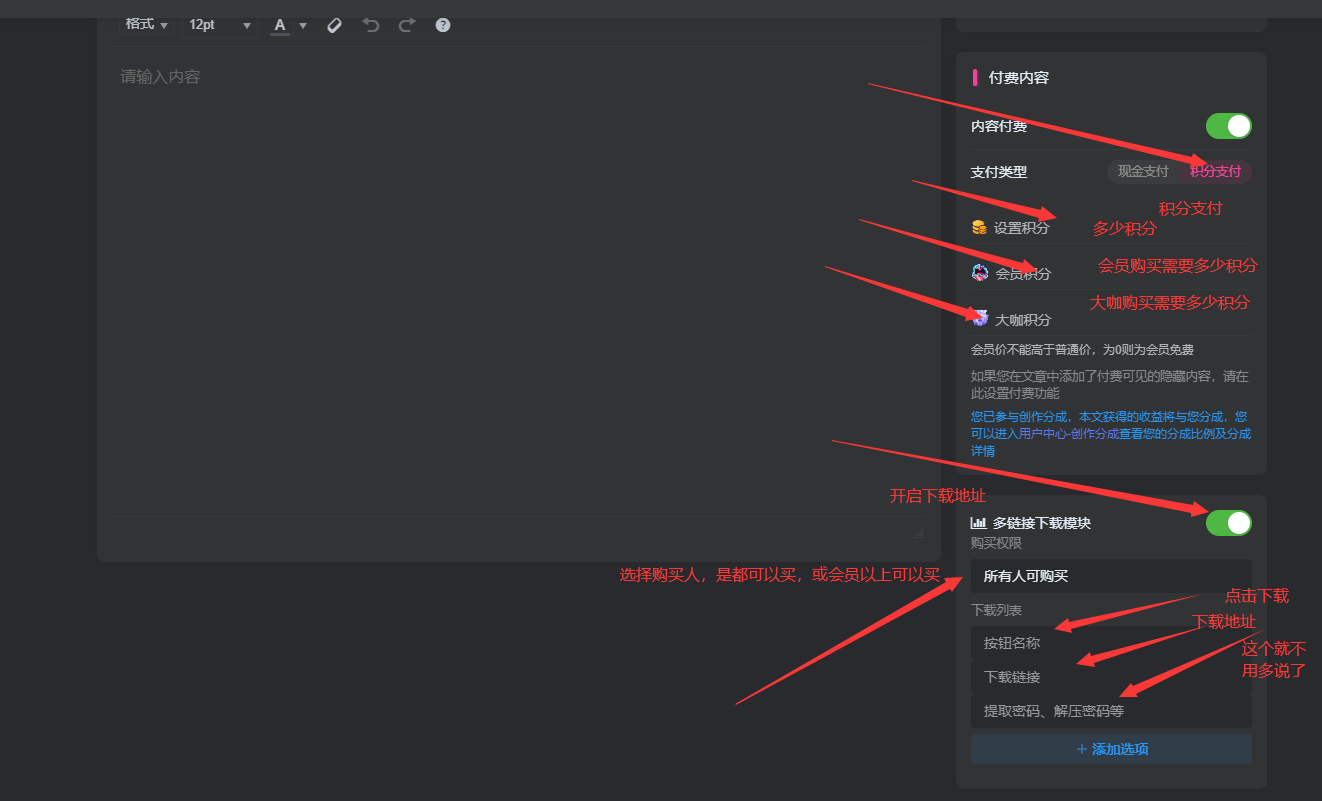Open the text color picker arrow

[x=303, y=26]
